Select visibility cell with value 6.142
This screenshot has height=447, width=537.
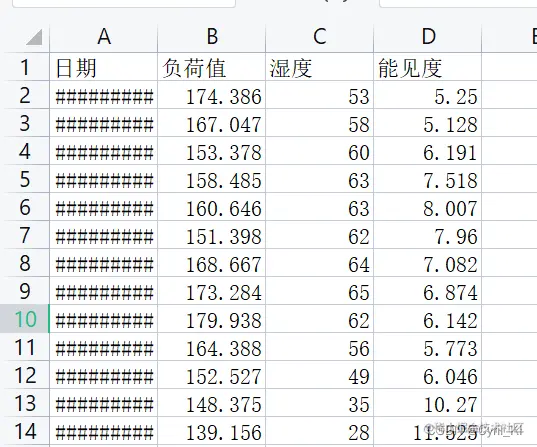(x=427, y=319)
